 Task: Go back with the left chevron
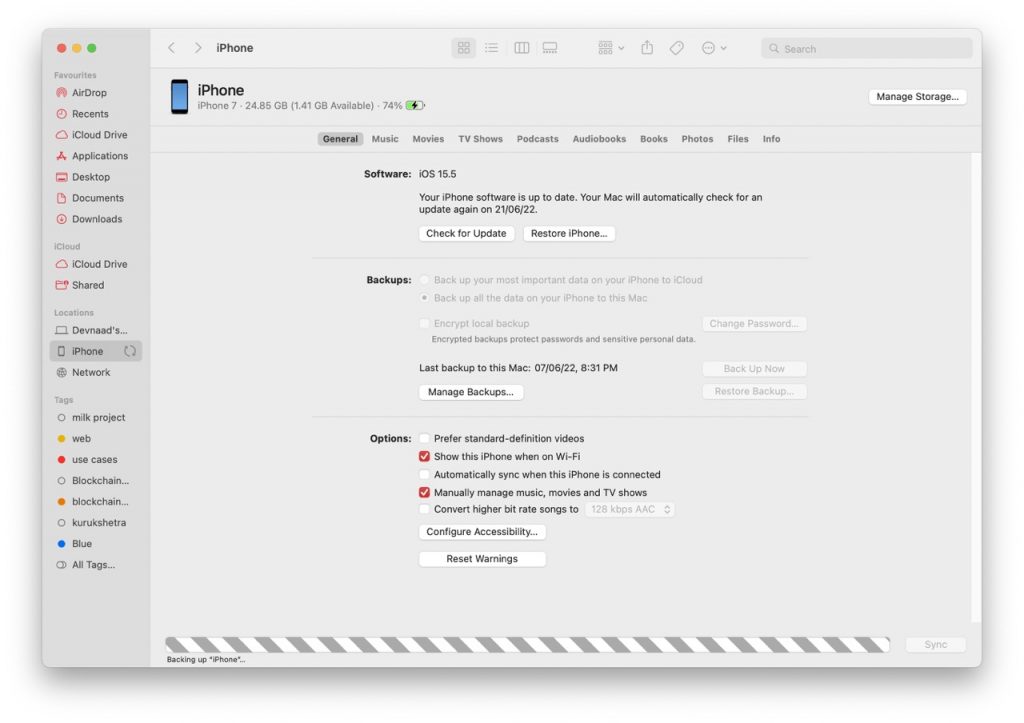point(171,48)
